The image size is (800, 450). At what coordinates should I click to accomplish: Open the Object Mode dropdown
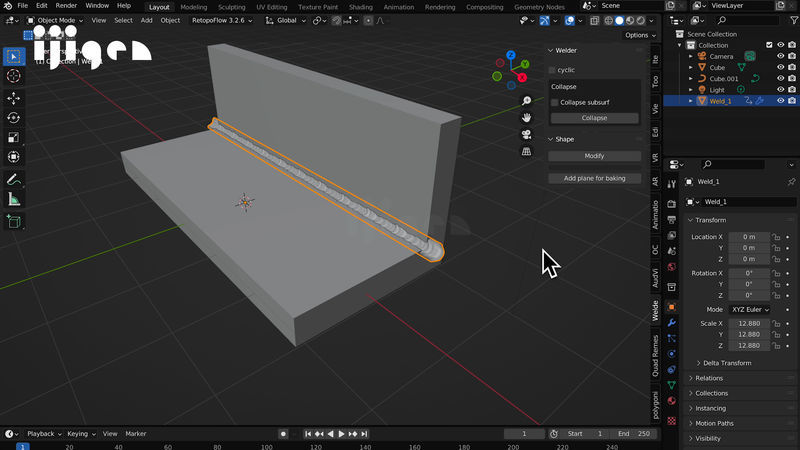[x=55, y=20]
